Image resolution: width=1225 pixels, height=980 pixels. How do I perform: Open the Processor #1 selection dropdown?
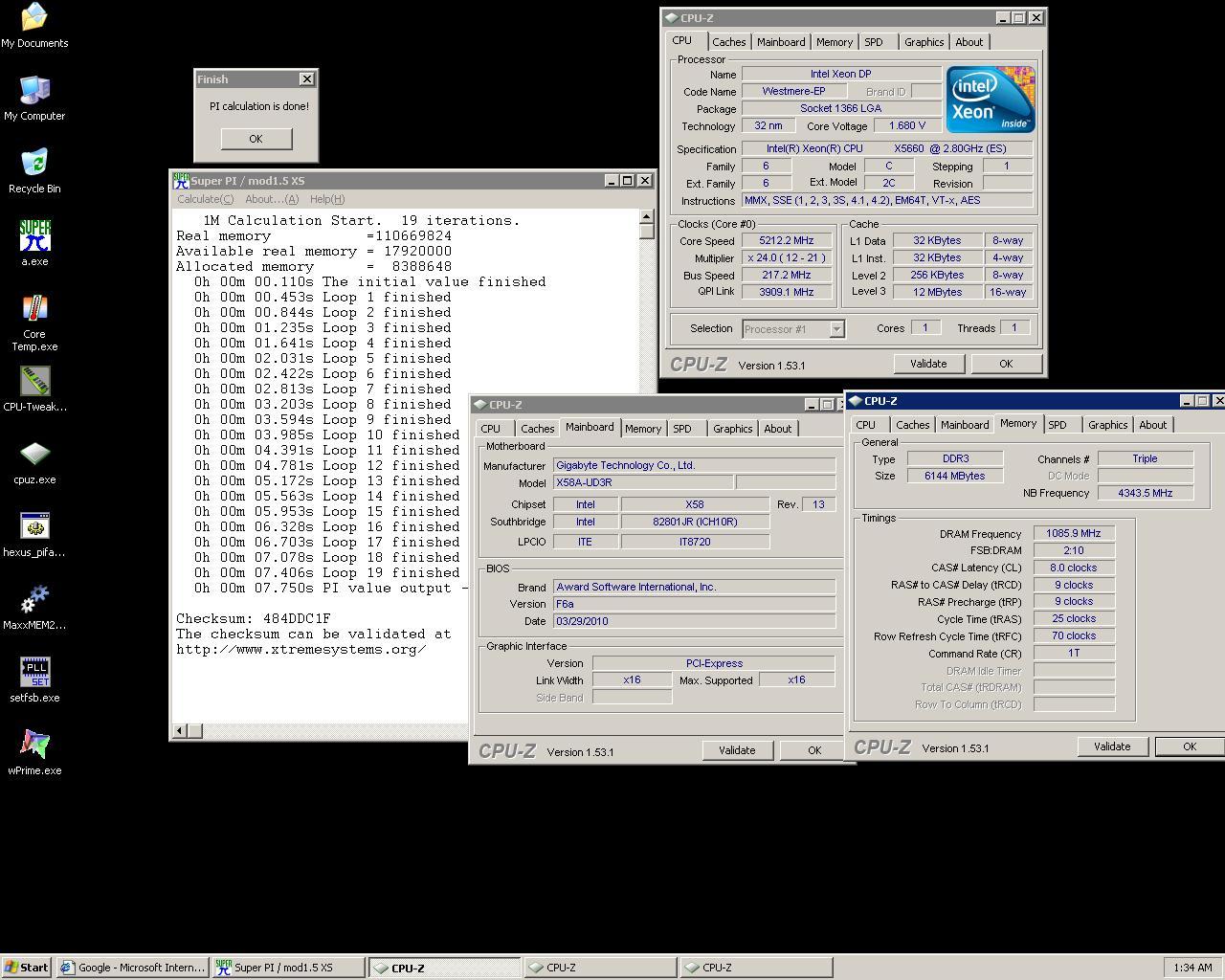[836, 329]
